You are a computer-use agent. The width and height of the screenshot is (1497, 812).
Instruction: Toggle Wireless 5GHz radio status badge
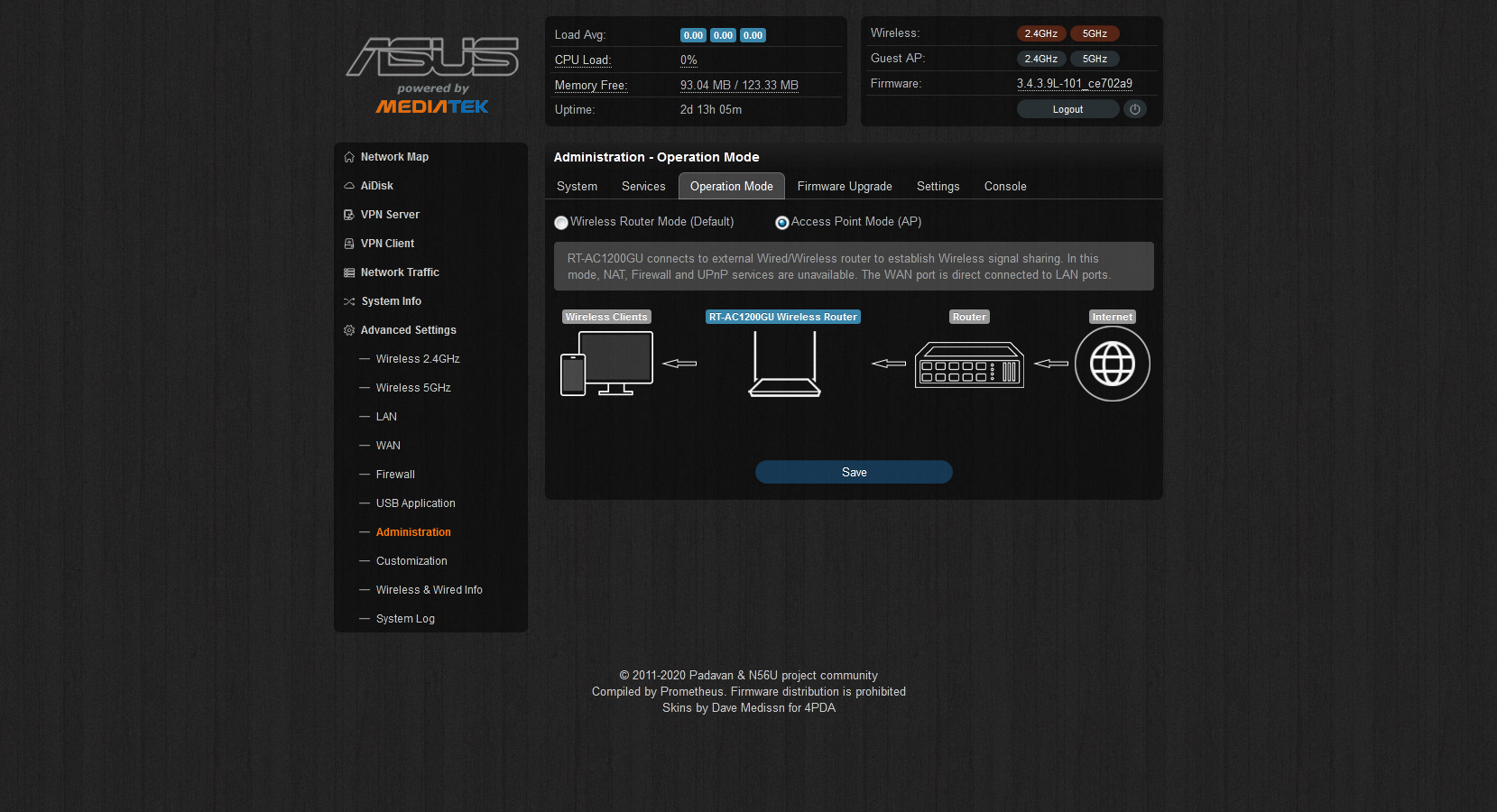click(x=1095, y=33)
